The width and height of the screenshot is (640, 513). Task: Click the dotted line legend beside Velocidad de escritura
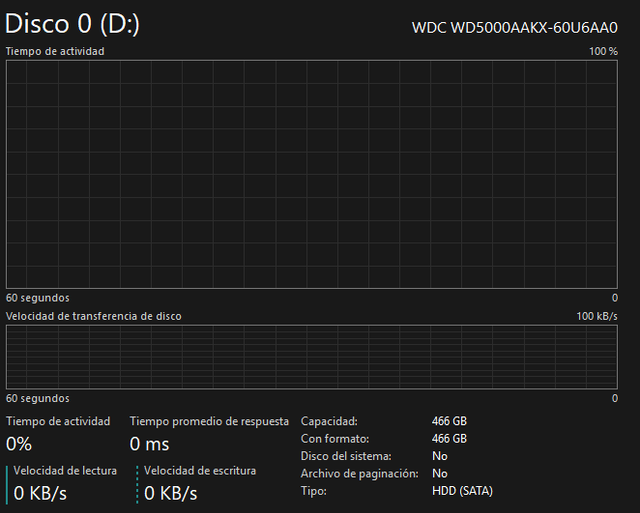pos(137,483)
